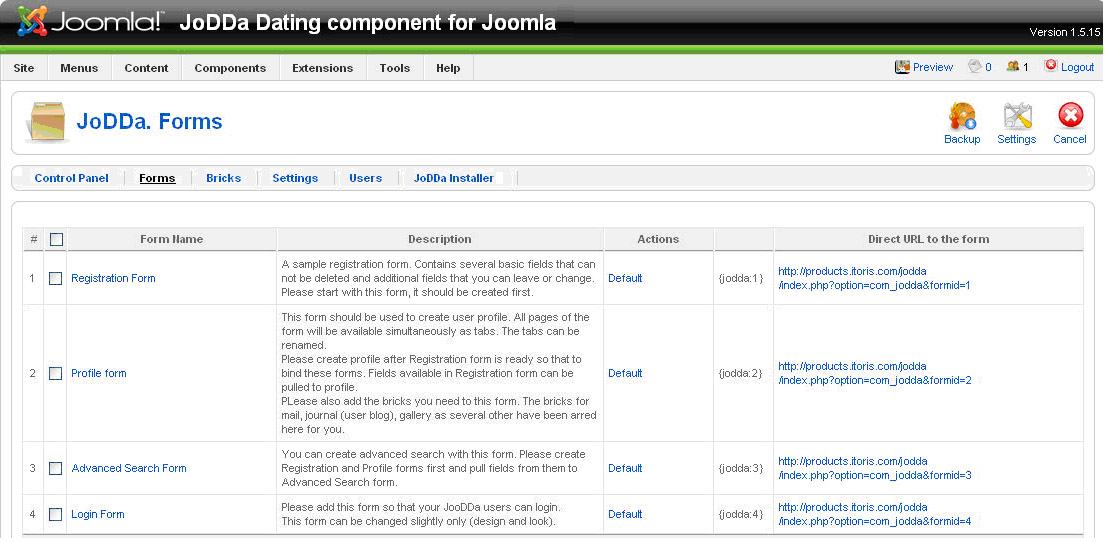Screen dimensions: 1105x542
Task: Click the Actions column header
Action: (x=658, y=240)
